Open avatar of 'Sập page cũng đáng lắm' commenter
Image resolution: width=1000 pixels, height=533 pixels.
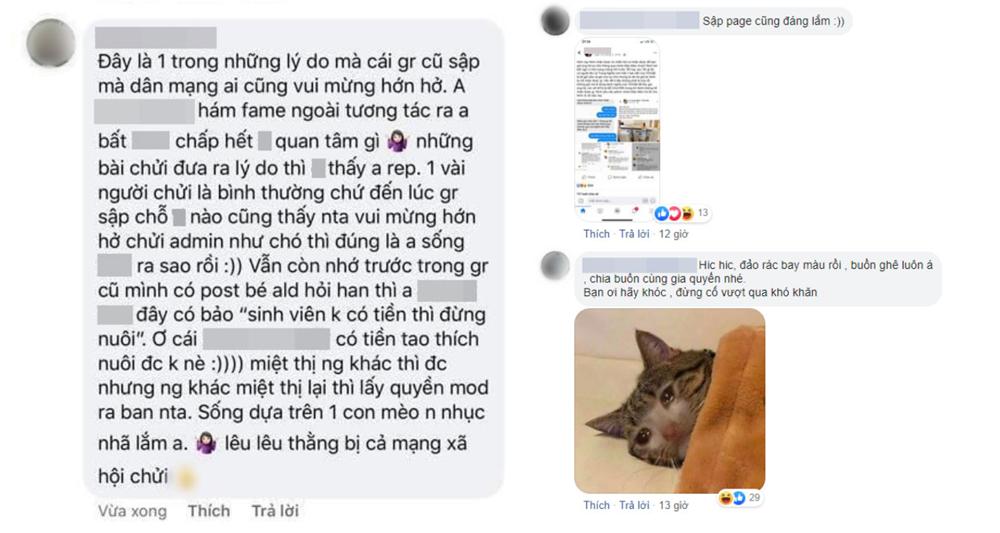point(555,21)
